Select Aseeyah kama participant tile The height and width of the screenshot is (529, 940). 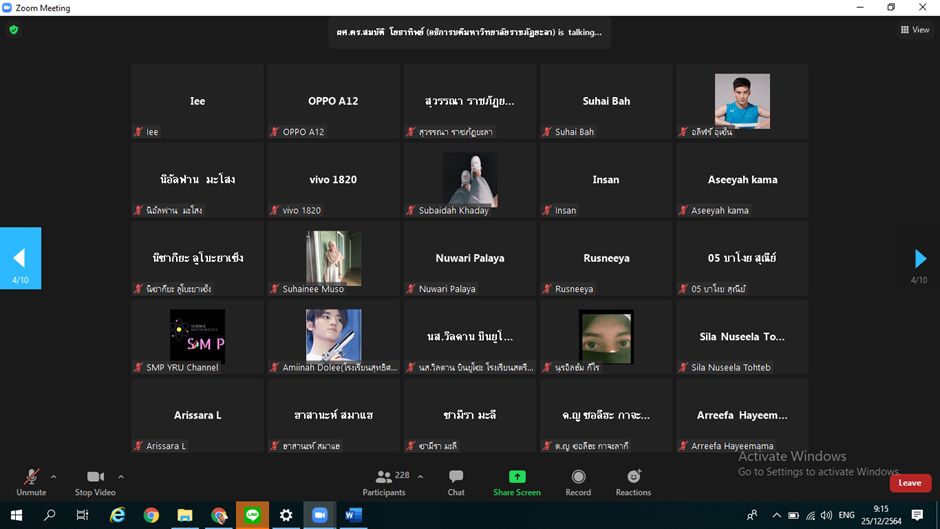coord(742,180)
